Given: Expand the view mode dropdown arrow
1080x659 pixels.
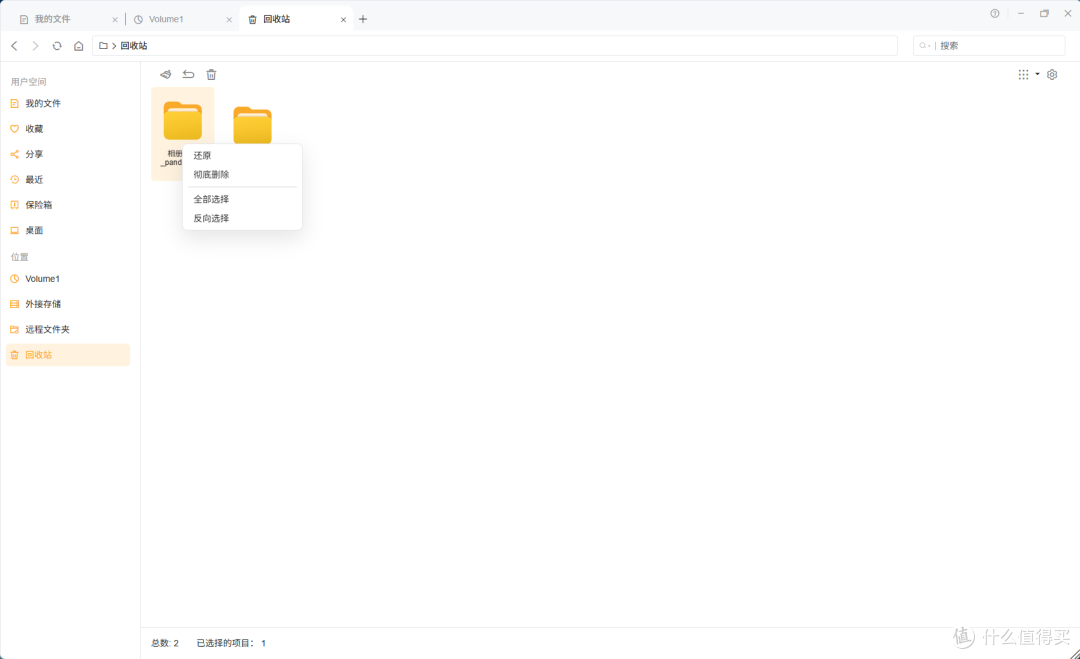Looking at the screenshot, I should pos(1037,74).
